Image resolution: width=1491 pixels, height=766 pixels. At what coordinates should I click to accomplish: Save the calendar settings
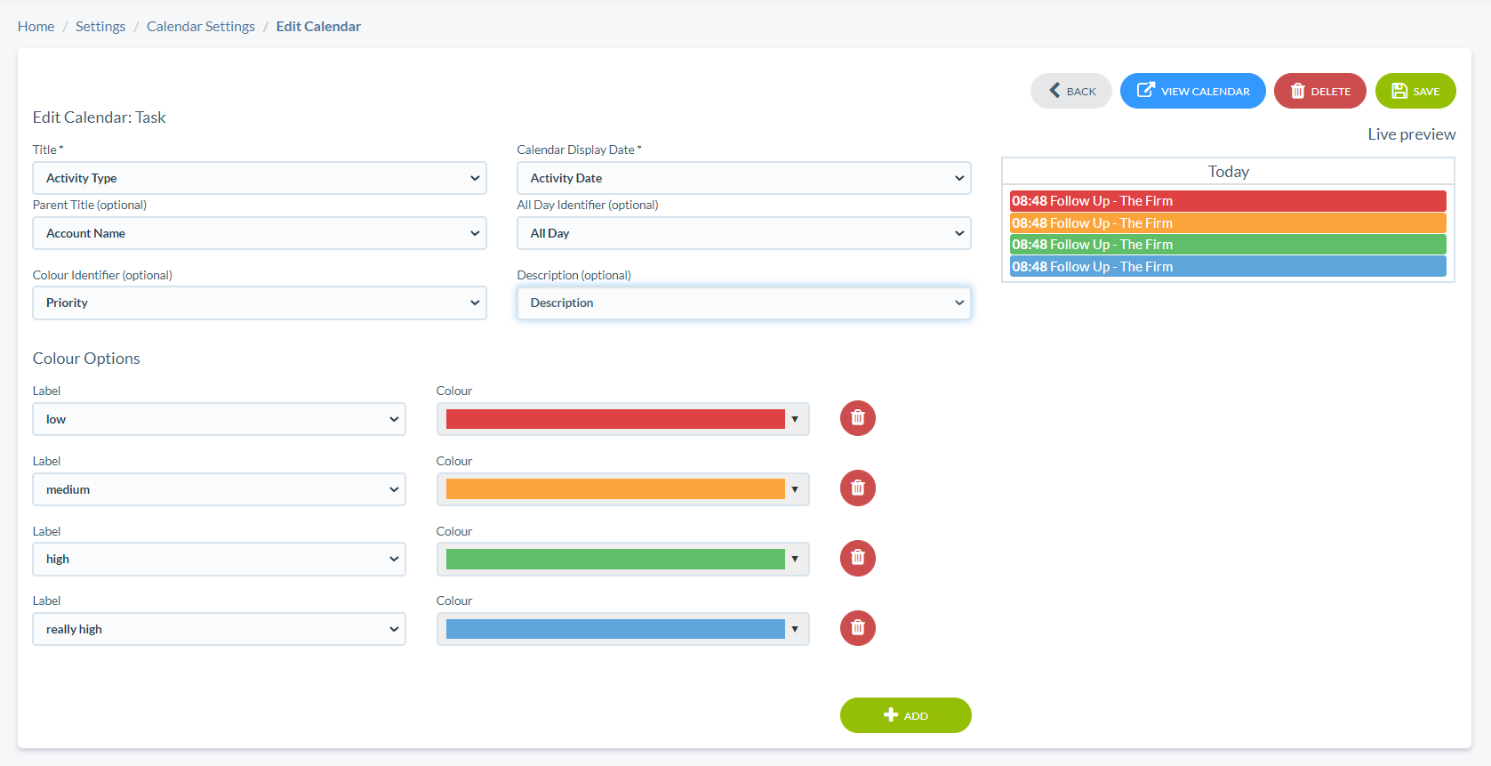1415,91
